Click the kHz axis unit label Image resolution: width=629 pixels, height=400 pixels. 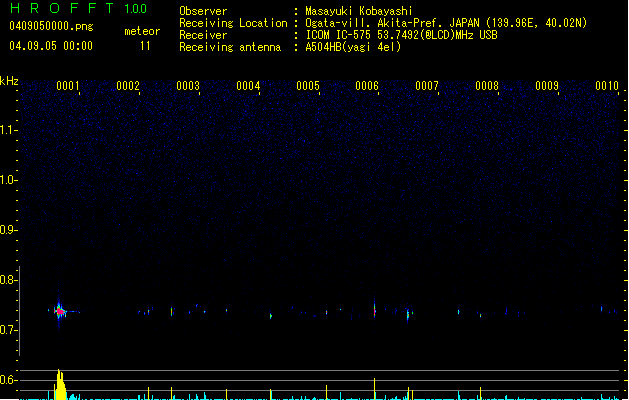[9, 81]
